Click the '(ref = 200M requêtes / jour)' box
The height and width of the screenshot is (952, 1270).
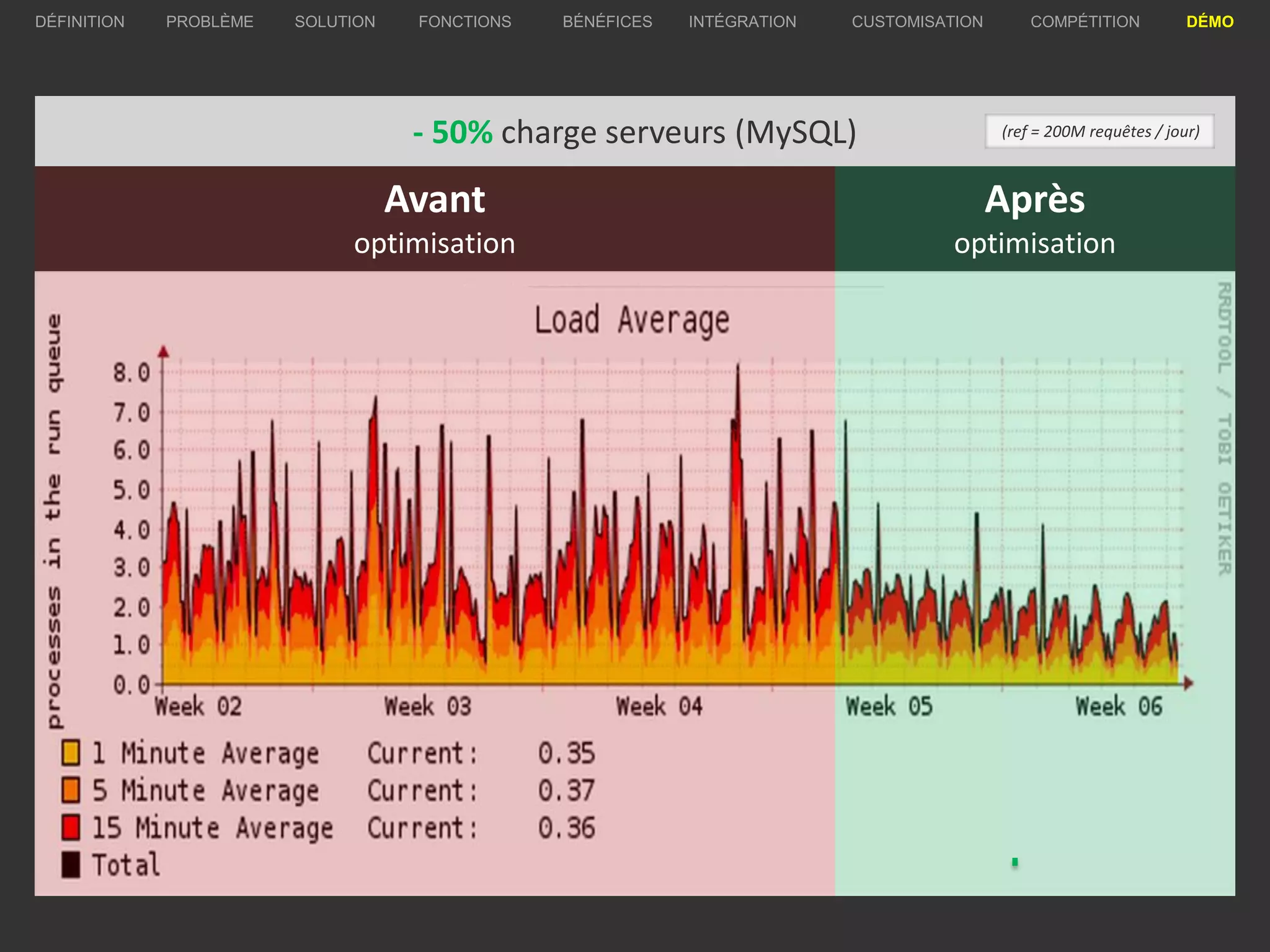[1099, 131]
